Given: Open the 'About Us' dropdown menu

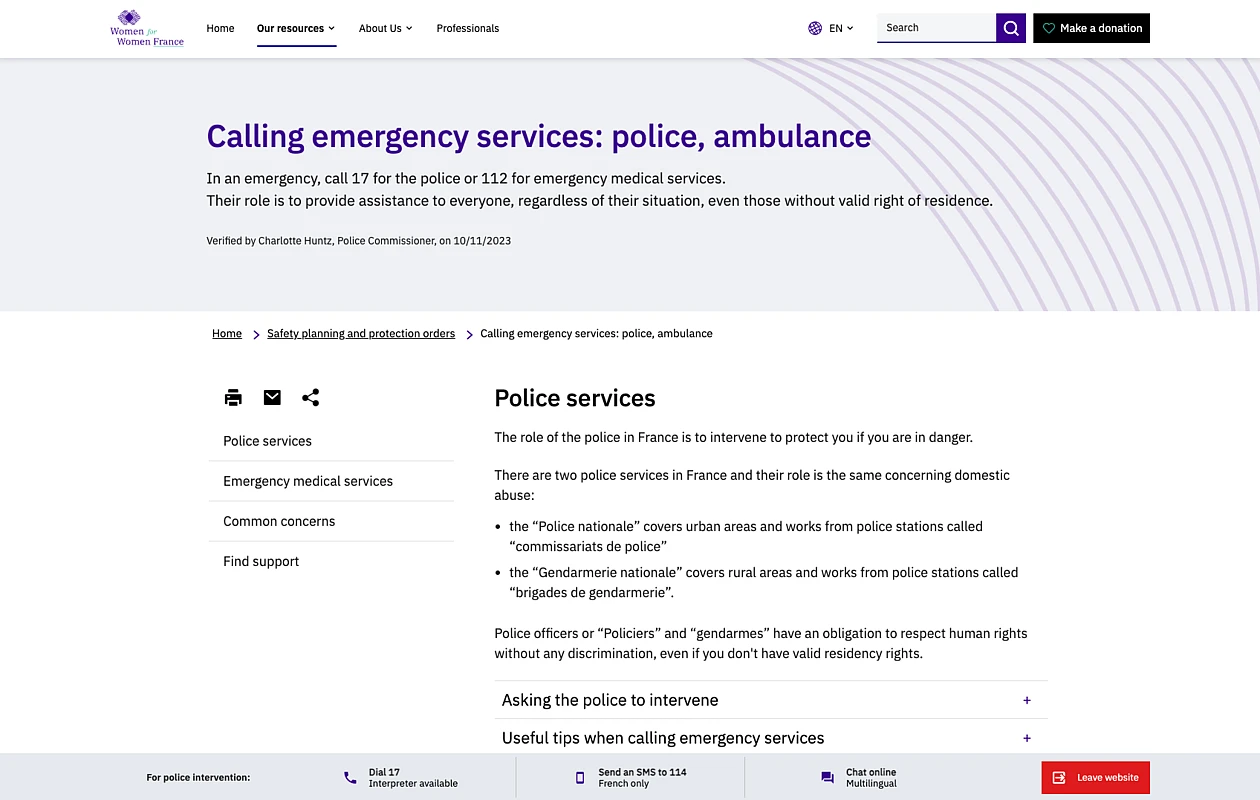Looking at the screenshot, I should pos(386,28).
